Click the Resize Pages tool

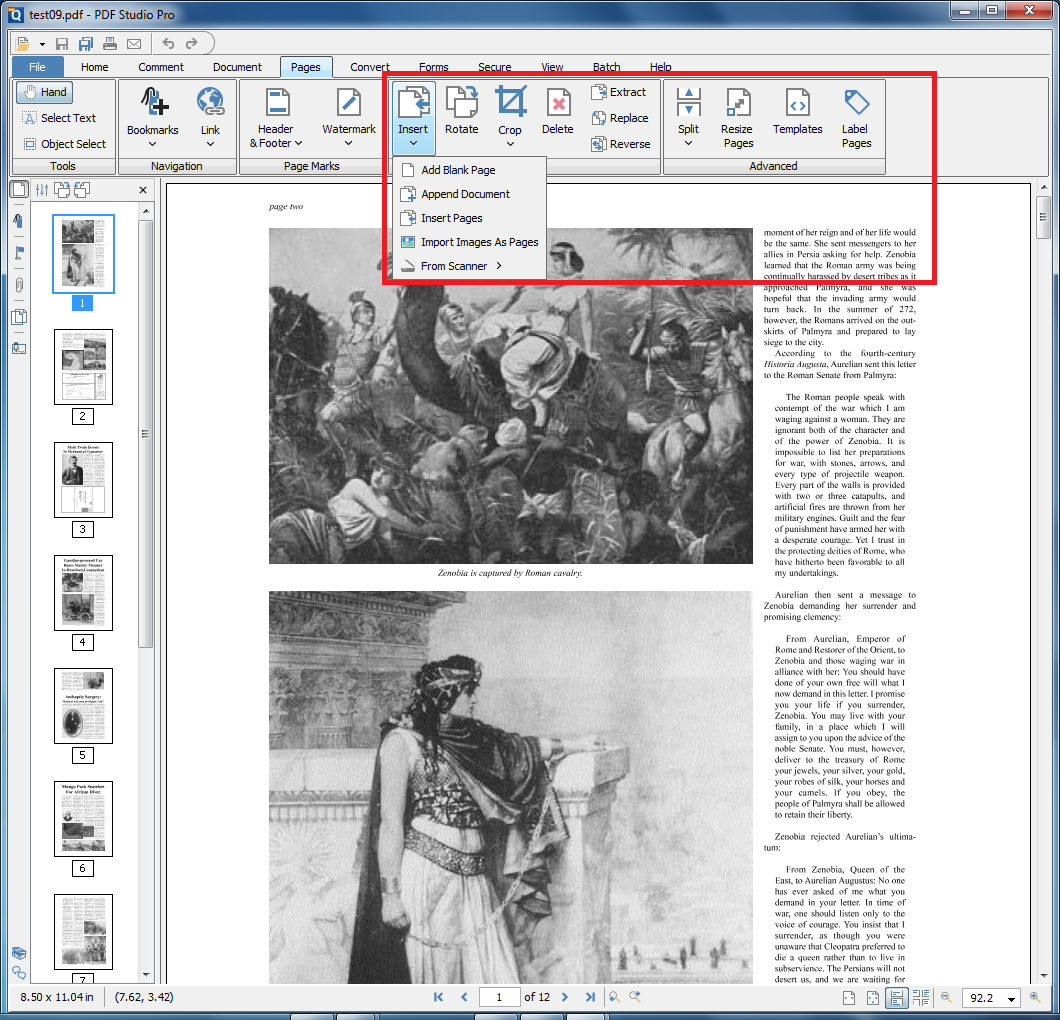tap(738, 118)
